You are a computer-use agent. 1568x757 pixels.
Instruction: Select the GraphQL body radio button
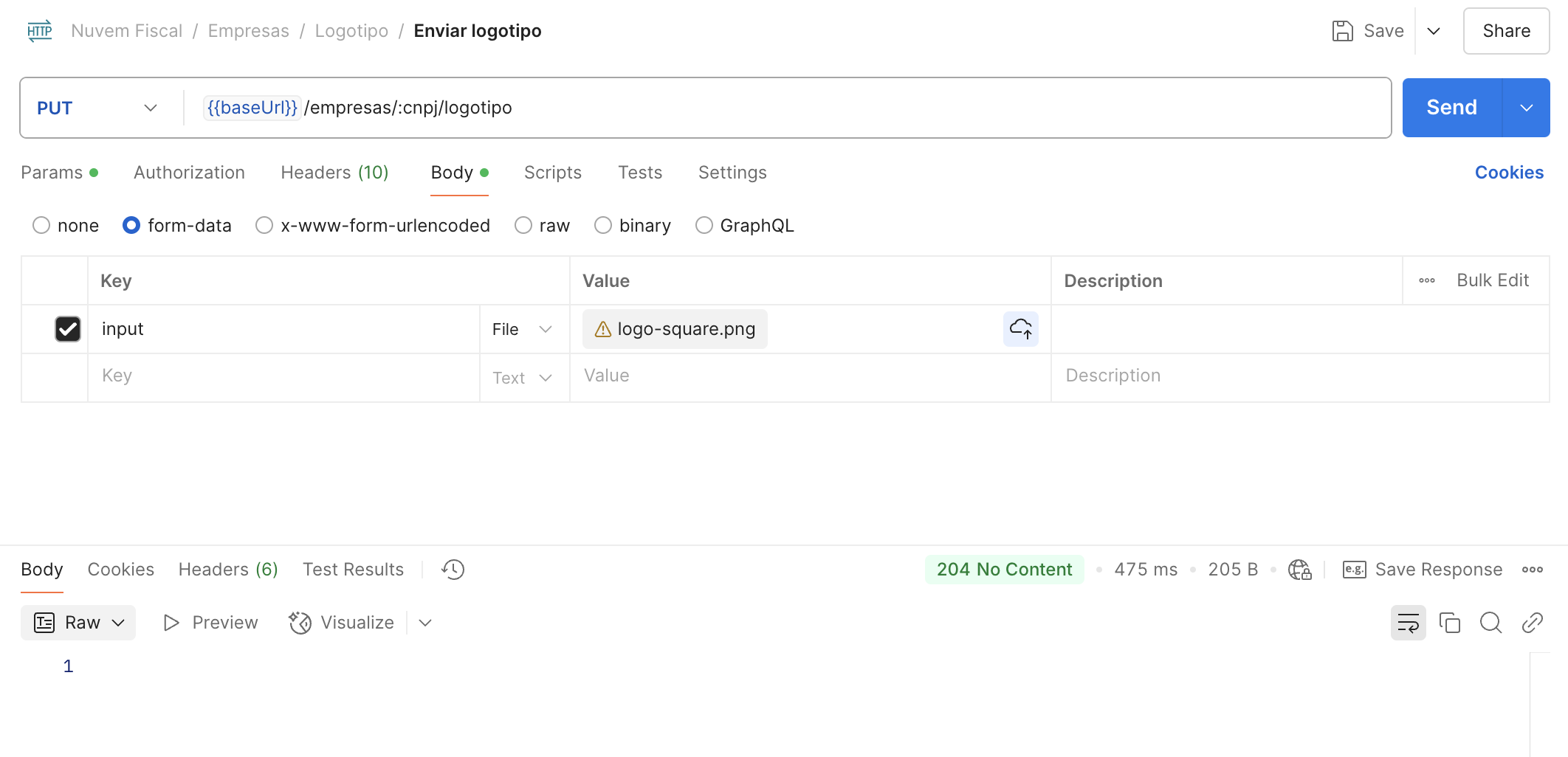(x=704, y=225)
